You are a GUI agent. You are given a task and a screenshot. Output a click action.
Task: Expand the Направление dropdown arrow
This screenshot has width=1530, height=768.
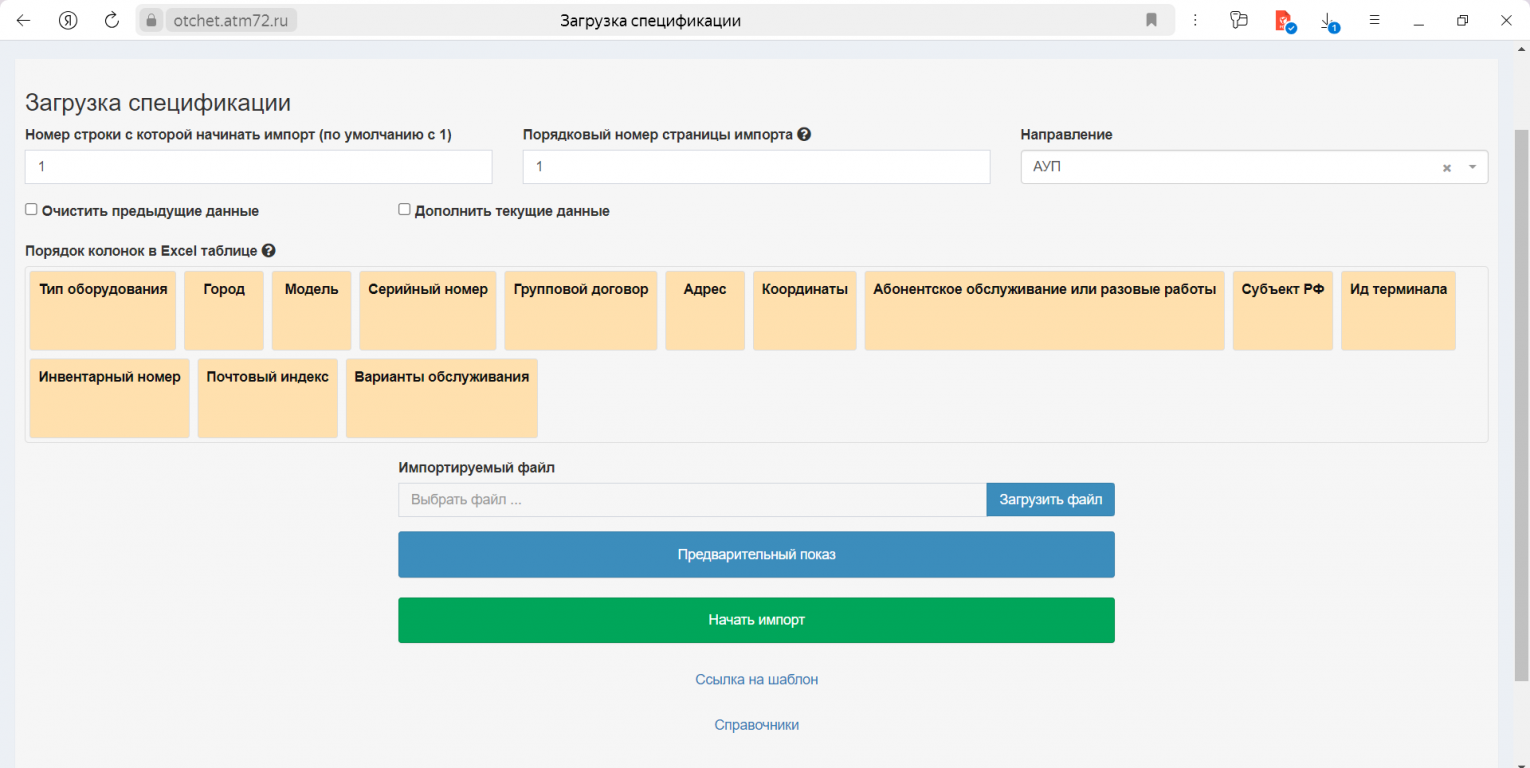(x=1472, y=167)
